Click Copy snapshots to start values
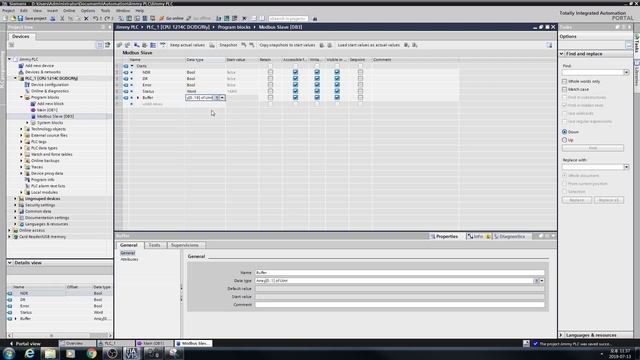 [x=287, y=45]
